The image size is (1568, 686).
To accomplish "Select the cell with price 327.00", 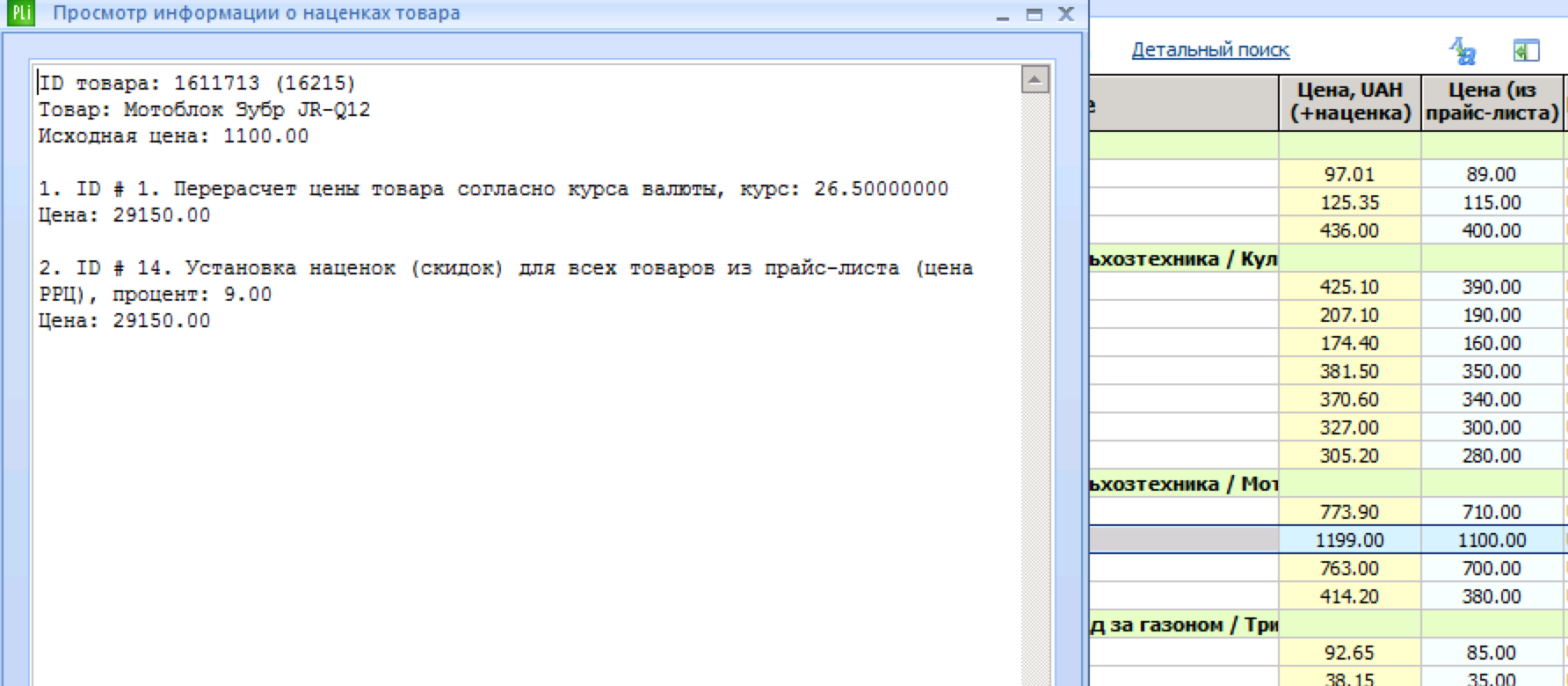I will [x=1350, y=427].
